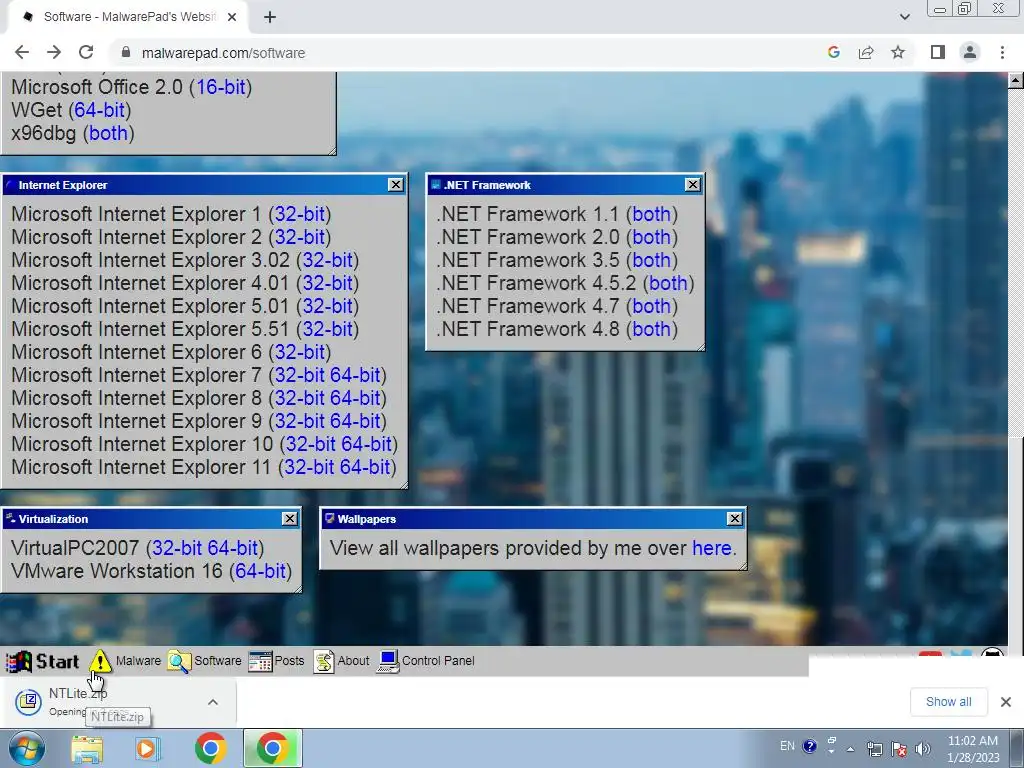Click Show all downloads
Image resolution: width=1024 pixels, height=768 pixels.
(948, 702)
